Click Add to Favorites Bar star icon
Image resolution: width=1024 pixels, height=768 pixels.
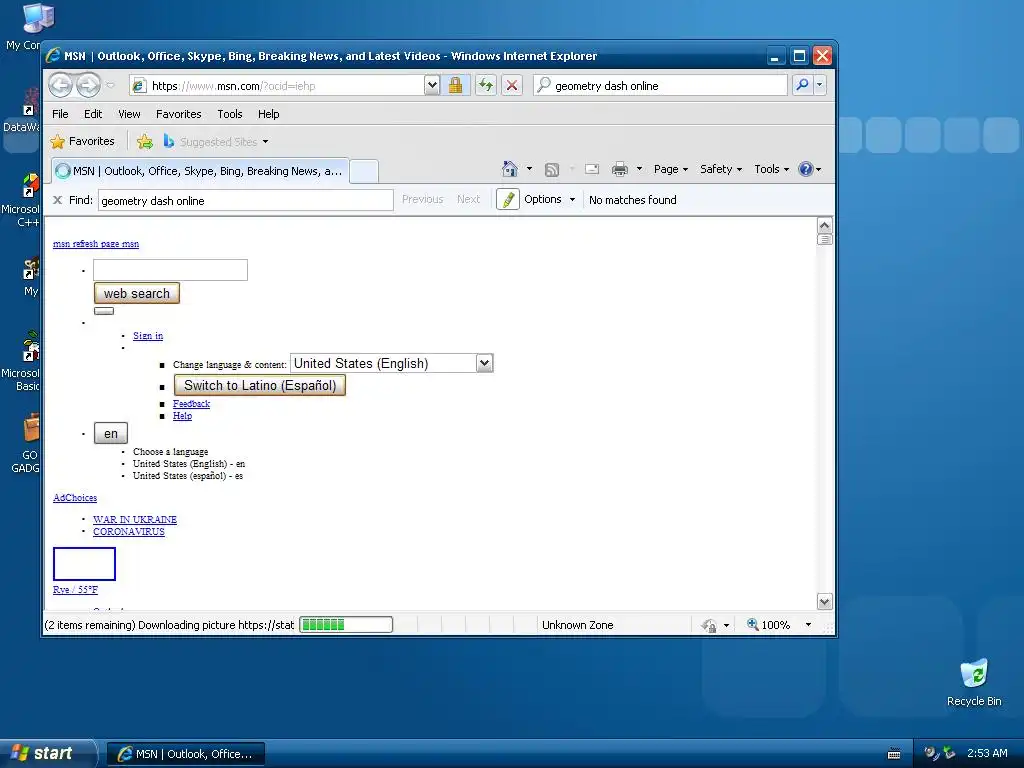(x=145, y=141)
